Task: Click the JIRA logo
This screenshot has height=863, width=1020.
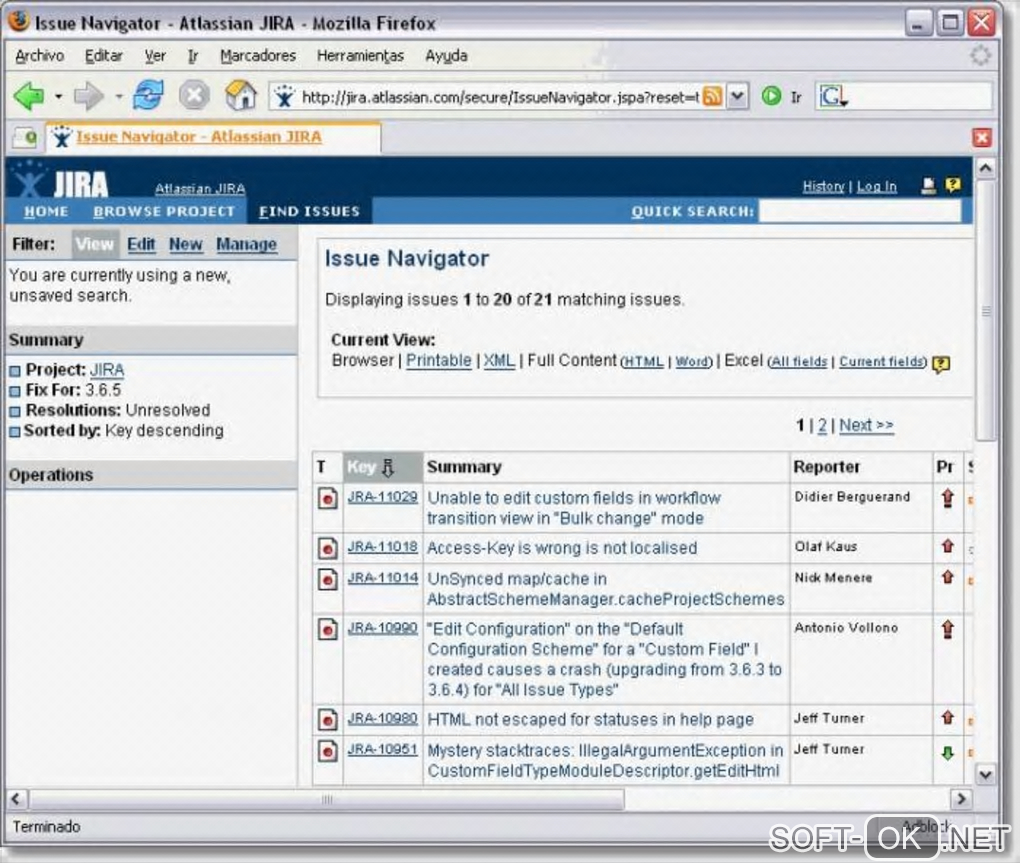Action: [x=62, y=181]
